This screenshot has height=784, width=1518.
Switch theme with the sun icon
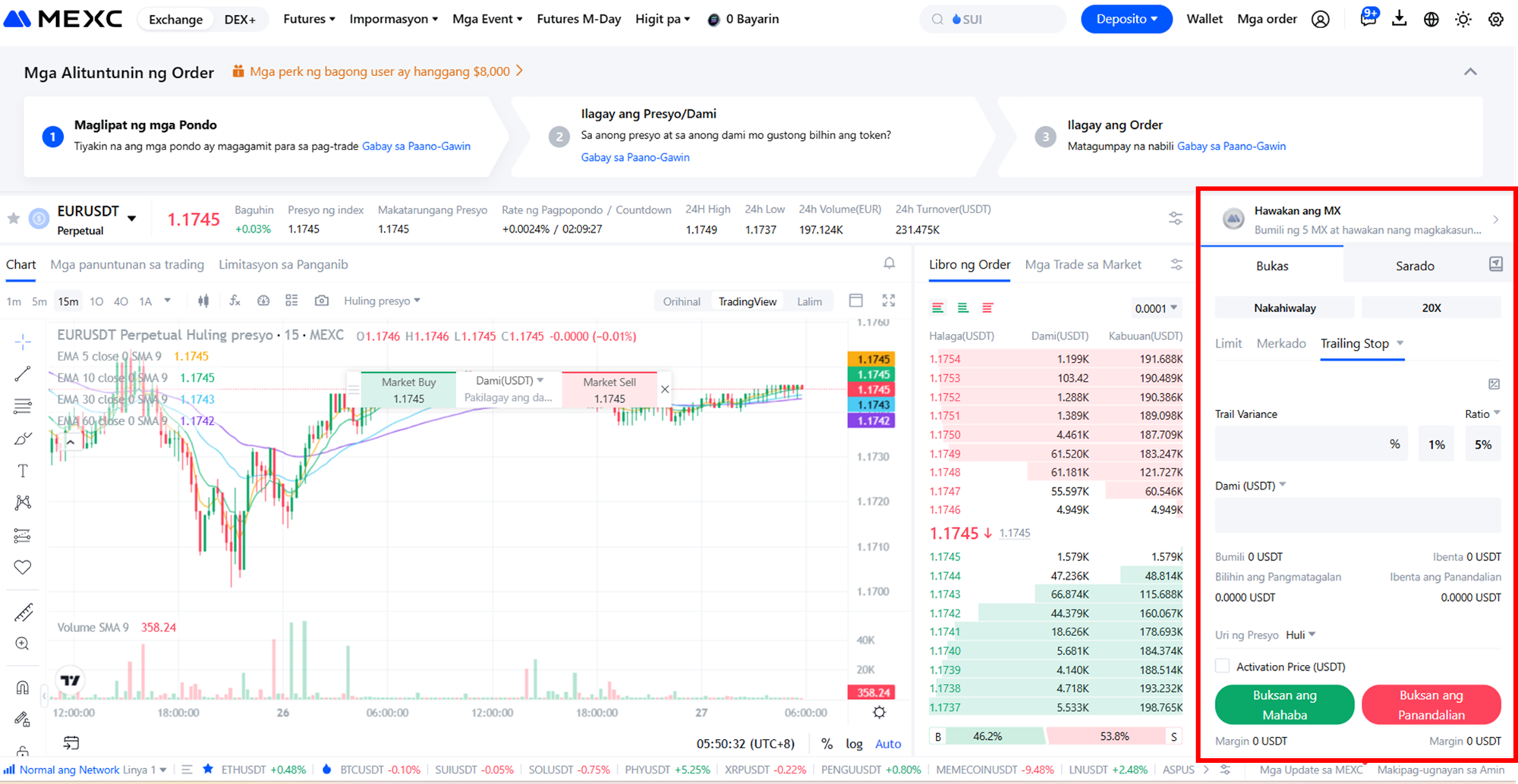click(x=1463, y=20)
